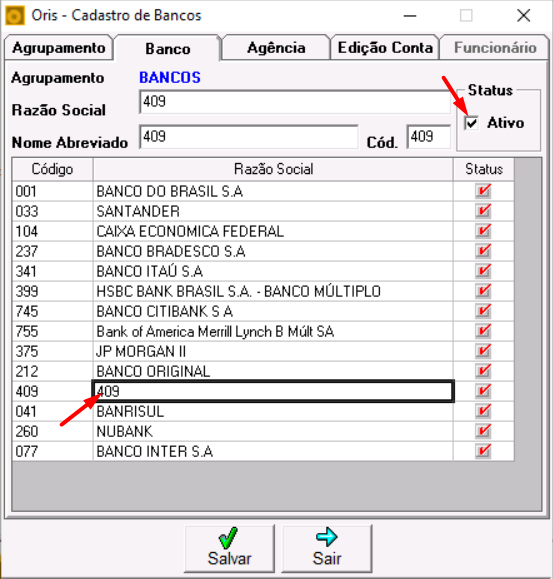Toggle status checkbox for Bank of America row
The height and width of the screenshot is (579, 553).
click(x=483, y=331)
